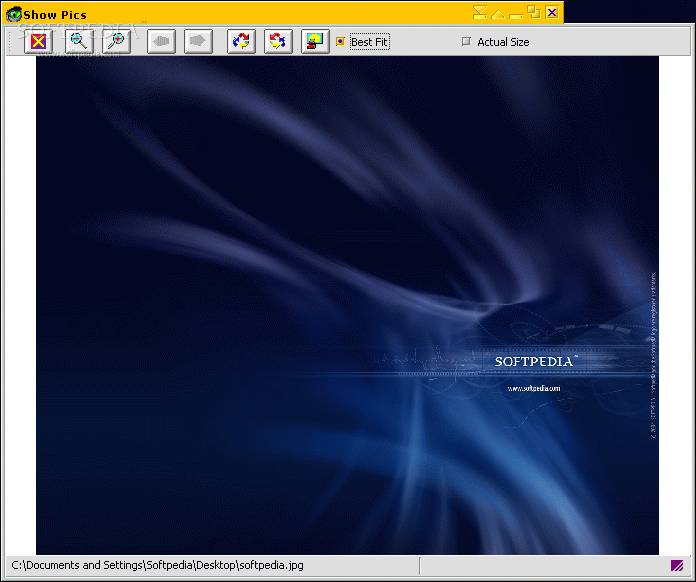Click the zoom in magnifier button
Viewport: 696px width, 582px height.
point(116,42)
